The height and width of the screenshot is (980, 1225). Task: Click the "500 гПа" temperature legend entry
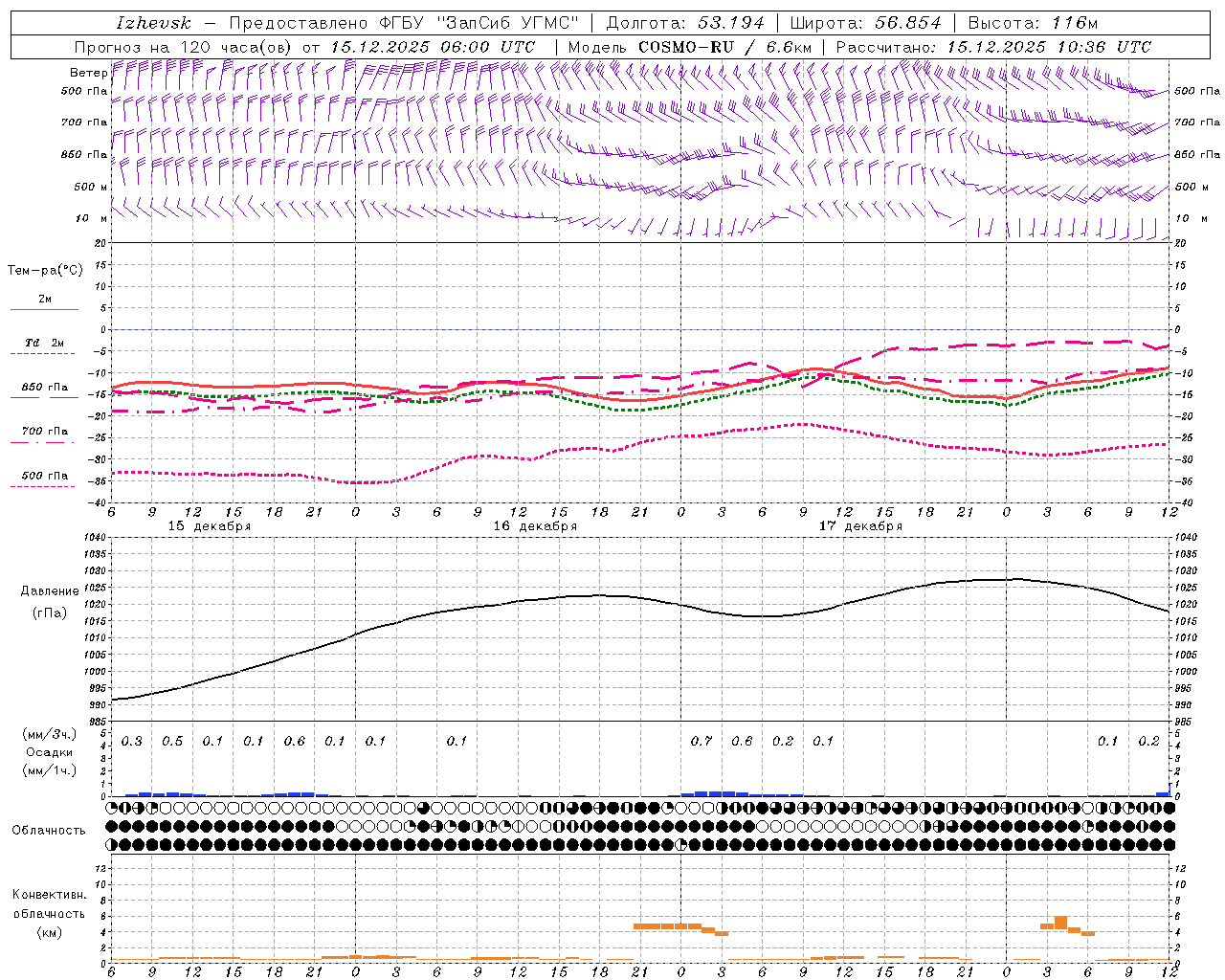coord(44,476)
